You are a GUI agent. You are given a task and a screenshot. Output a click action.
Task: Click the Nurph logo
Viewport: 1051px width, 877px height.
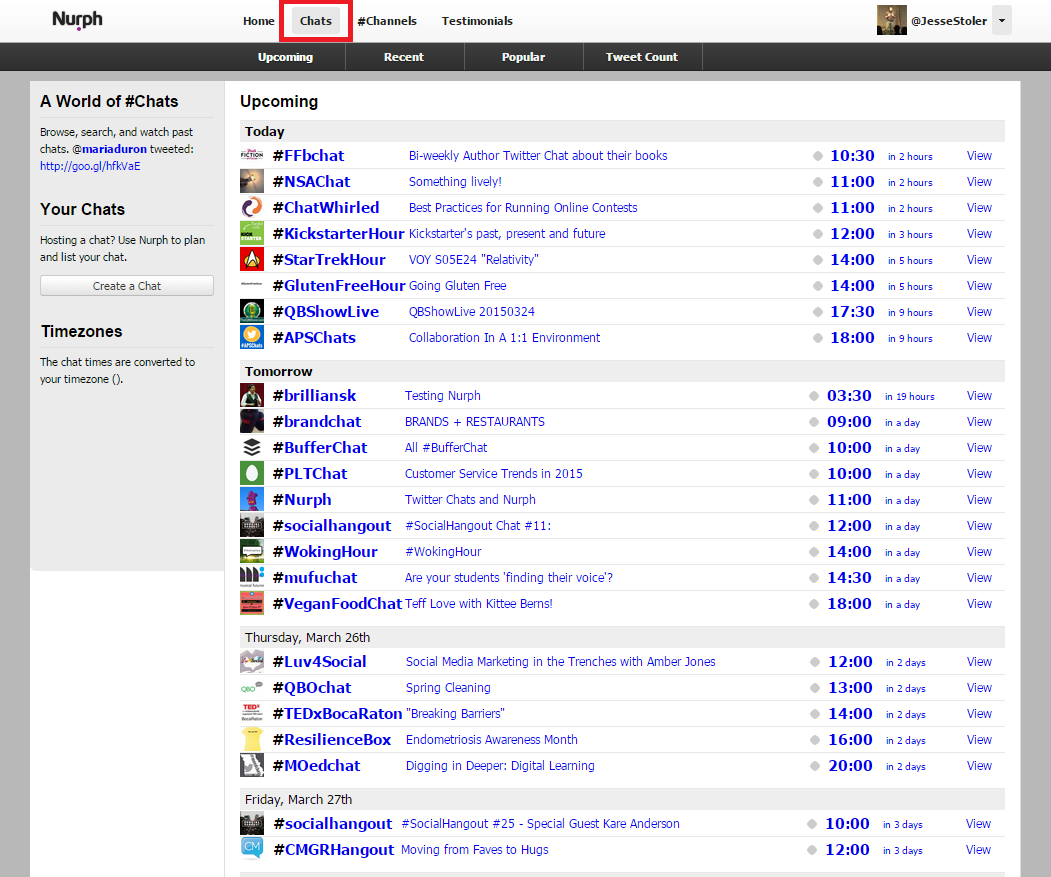77,20
